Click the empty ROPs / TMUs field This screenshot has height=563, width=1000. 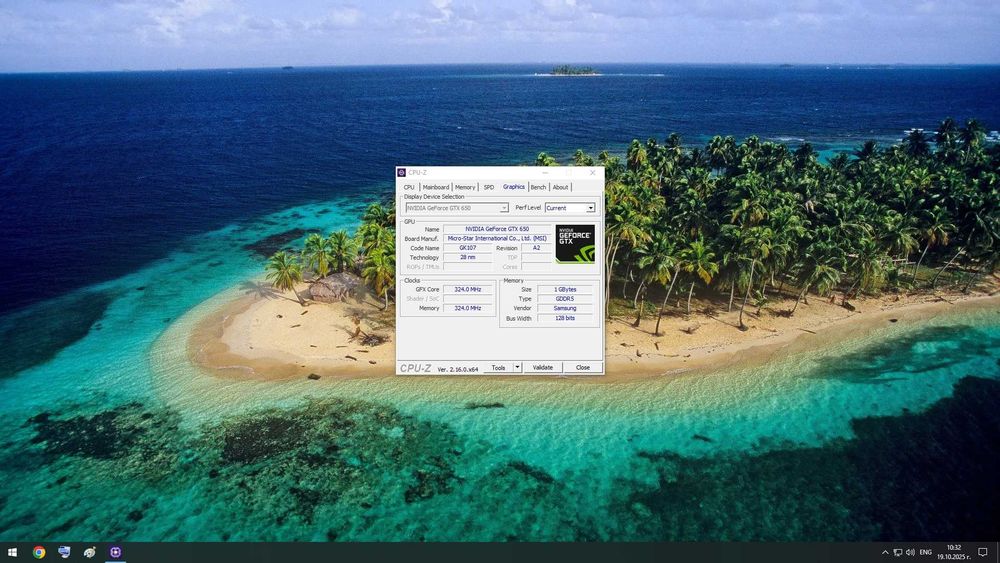(x=467, y=267)
